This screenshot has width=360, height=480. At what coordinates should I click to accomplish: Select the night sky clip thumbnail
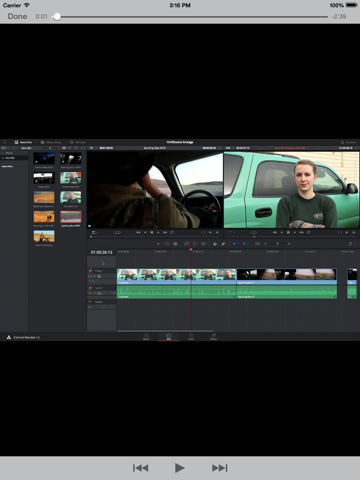[x=44, y=158]
